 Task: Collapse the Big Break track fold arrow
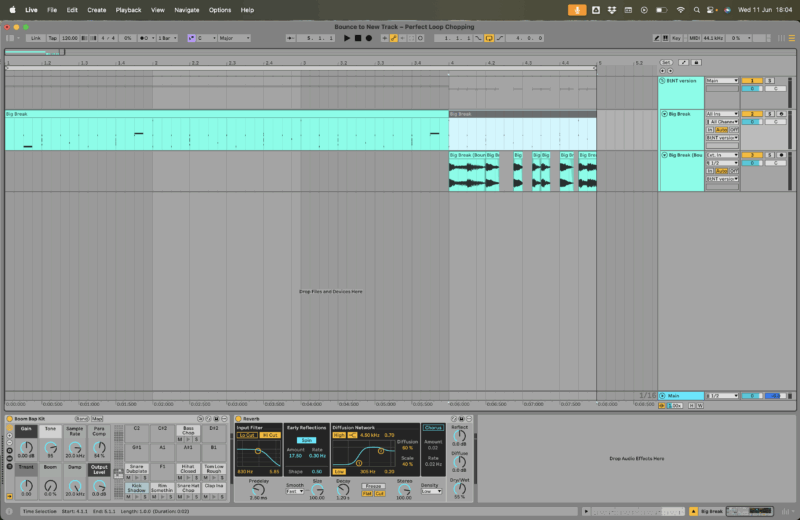tap(663, 114)
